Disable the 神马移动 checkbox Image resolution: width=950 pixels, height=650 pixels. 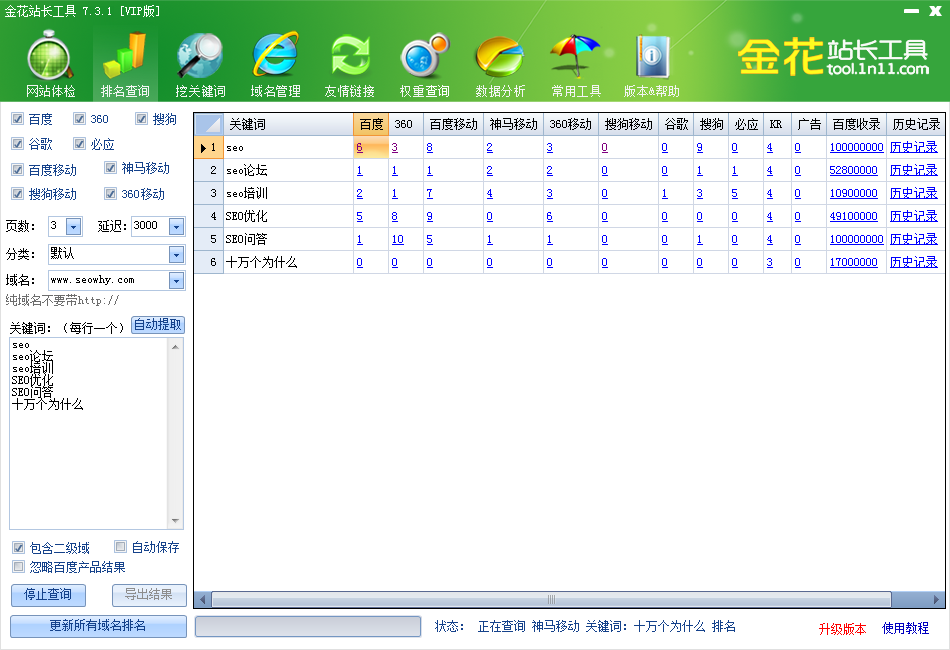point(110,168)
